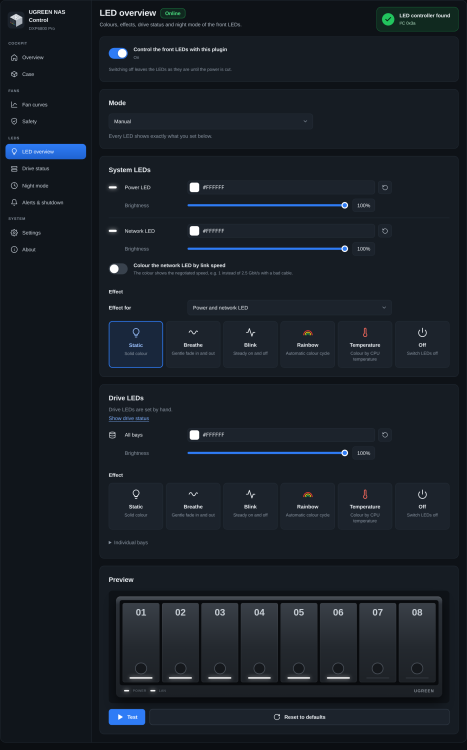
Task: Select Off effect for system LEDs
Action: click(x=422, y=344)
